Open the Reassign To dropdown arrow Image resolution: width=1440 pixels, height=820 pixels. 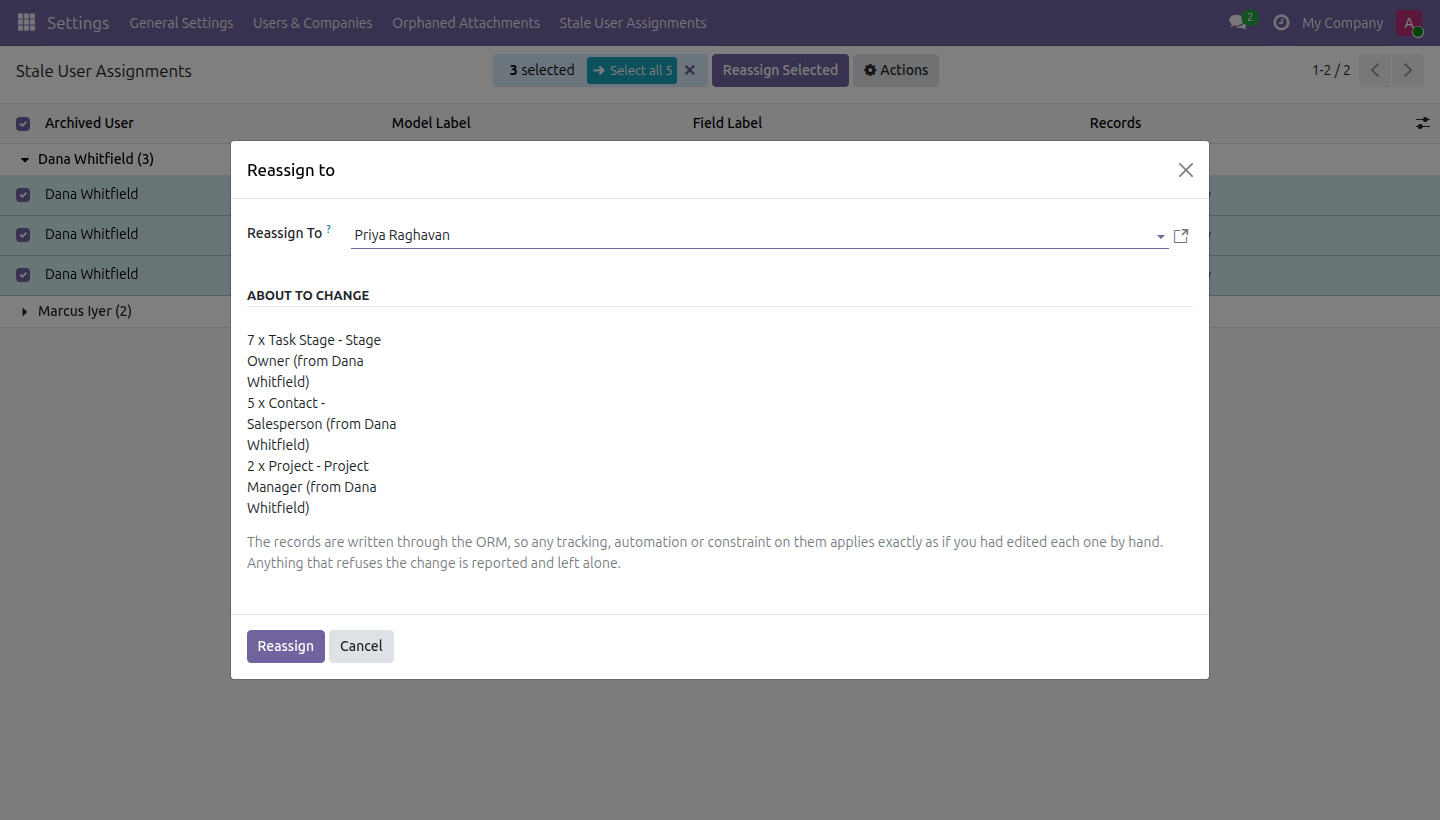point(1160,237)
